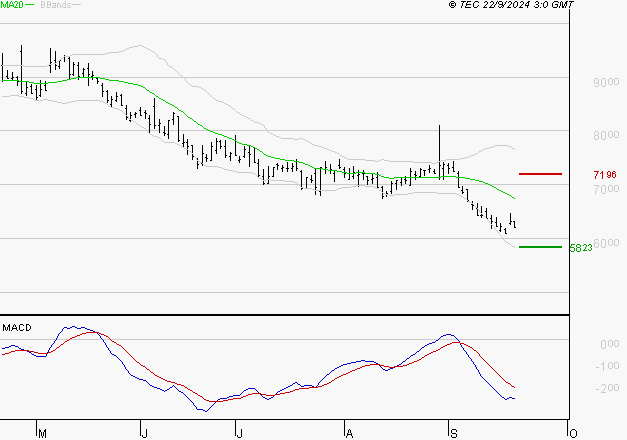Click the MACD panel title

(x=17, y=328)
